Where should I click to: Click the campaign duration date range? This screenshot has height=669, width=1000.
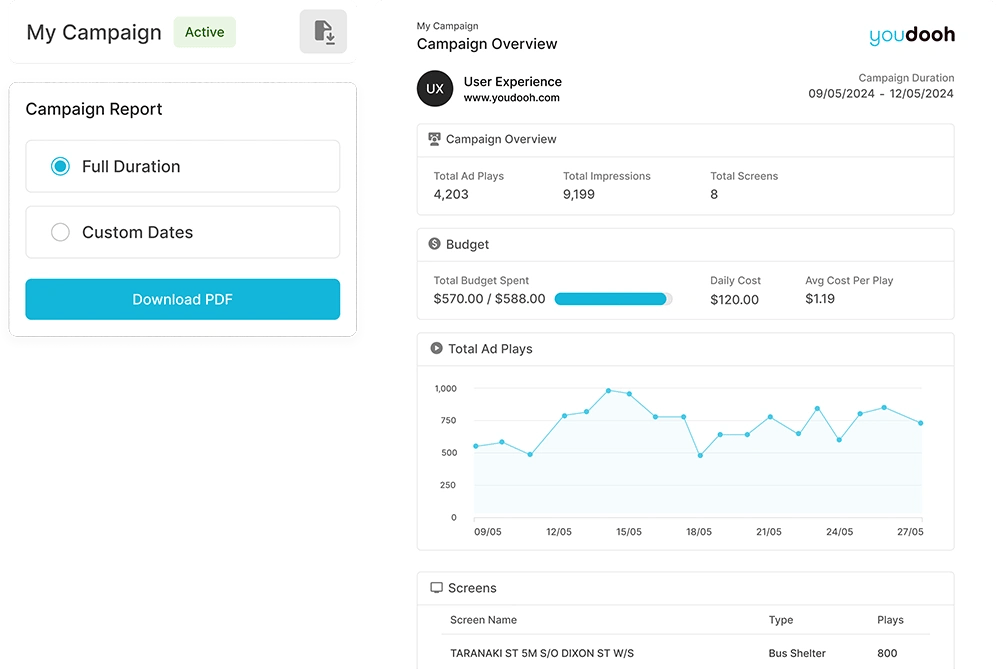click(x=880, y=94)
